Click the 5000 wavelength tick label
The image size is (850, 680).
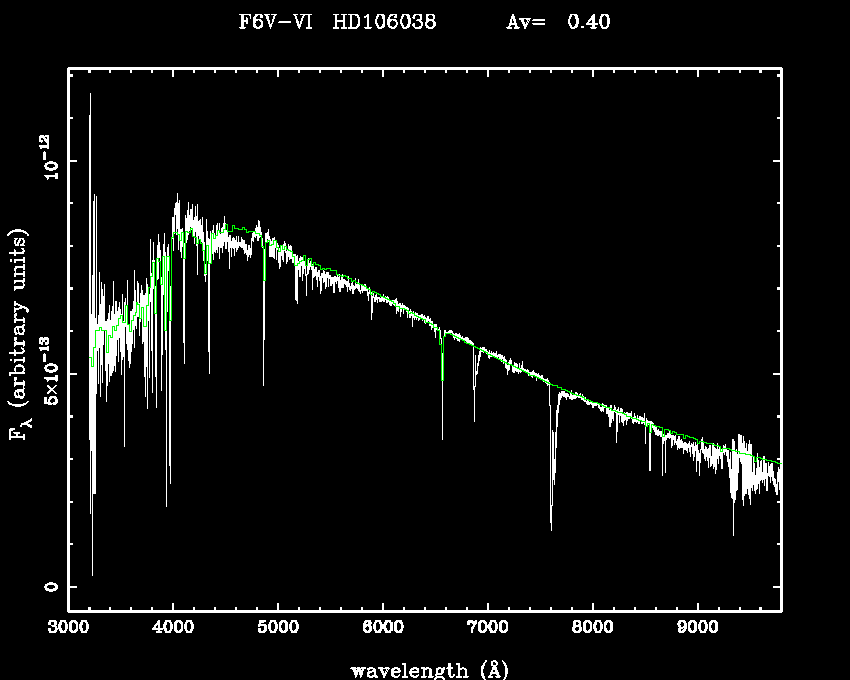tap(278, 628)
